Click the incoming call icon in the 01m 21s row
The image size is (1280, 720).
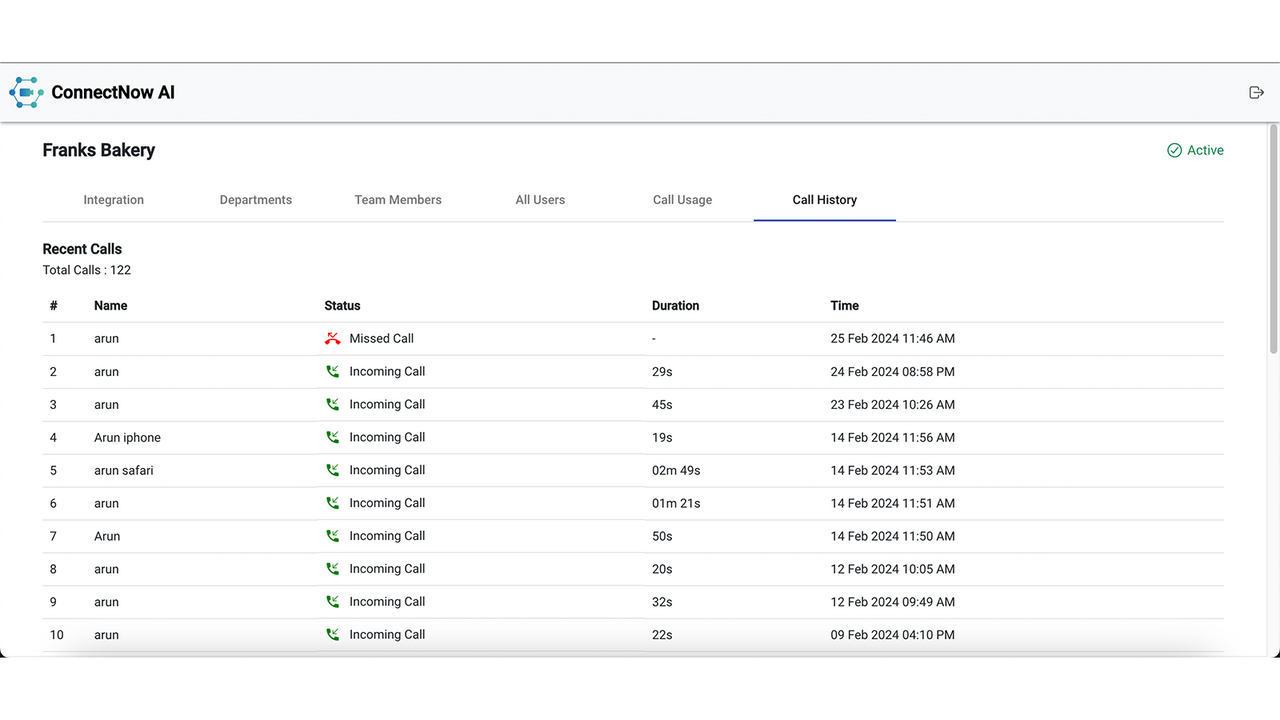point(333,503)
